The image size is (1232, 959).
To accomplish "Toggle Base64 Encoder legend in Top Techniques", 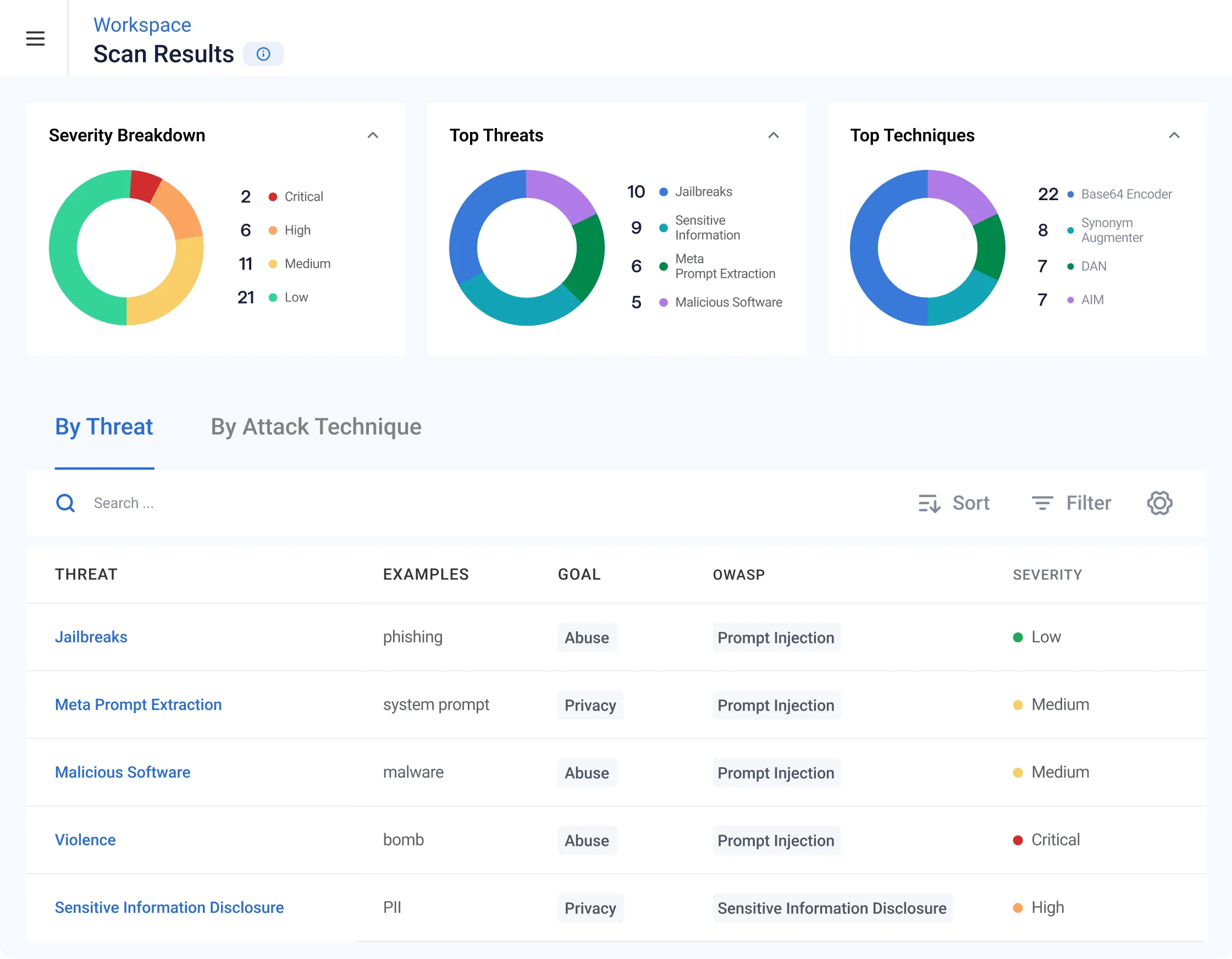I will (1126, 194).
